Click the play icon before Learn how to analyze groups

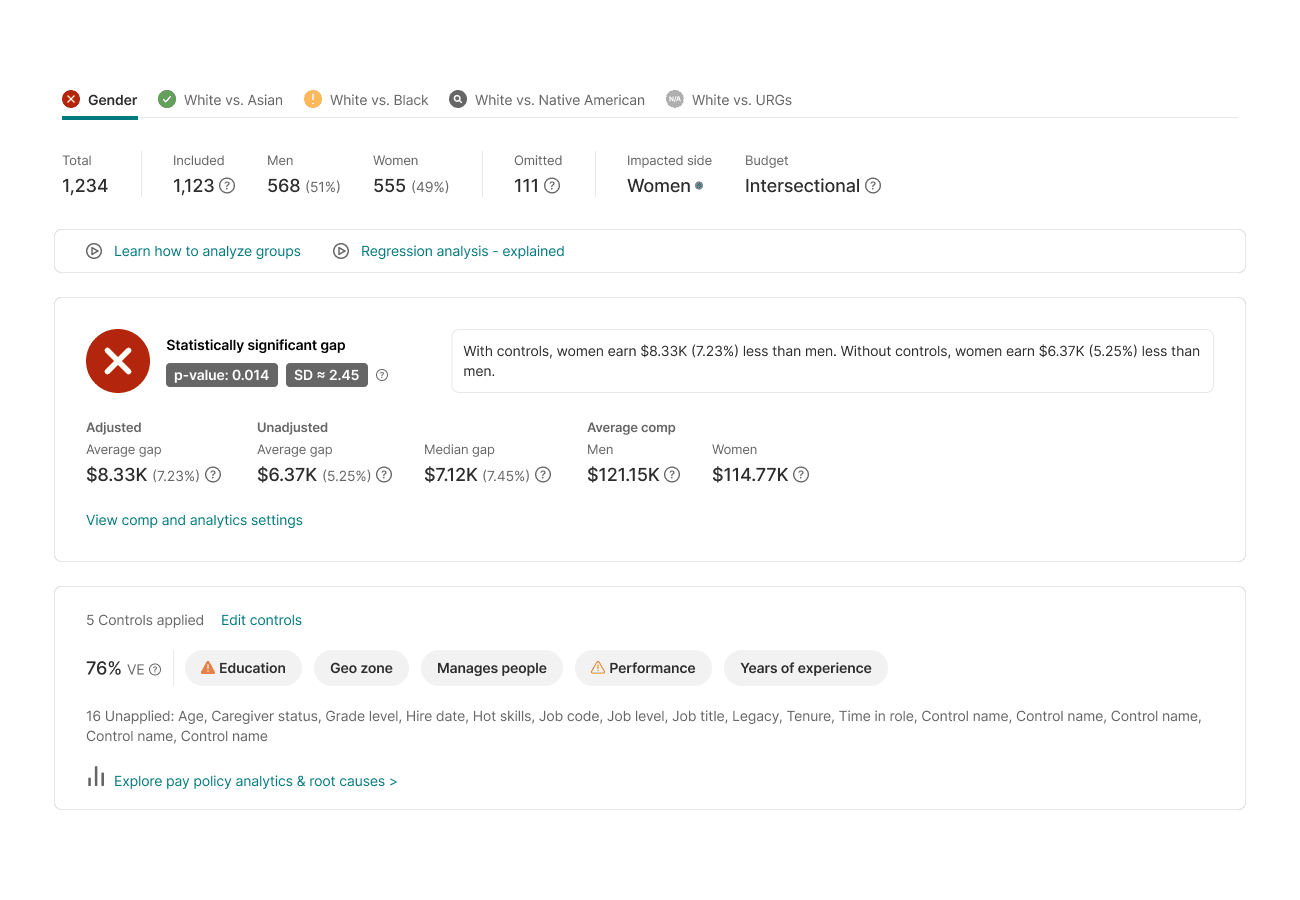pyautogui.click(x=94, y=251)
